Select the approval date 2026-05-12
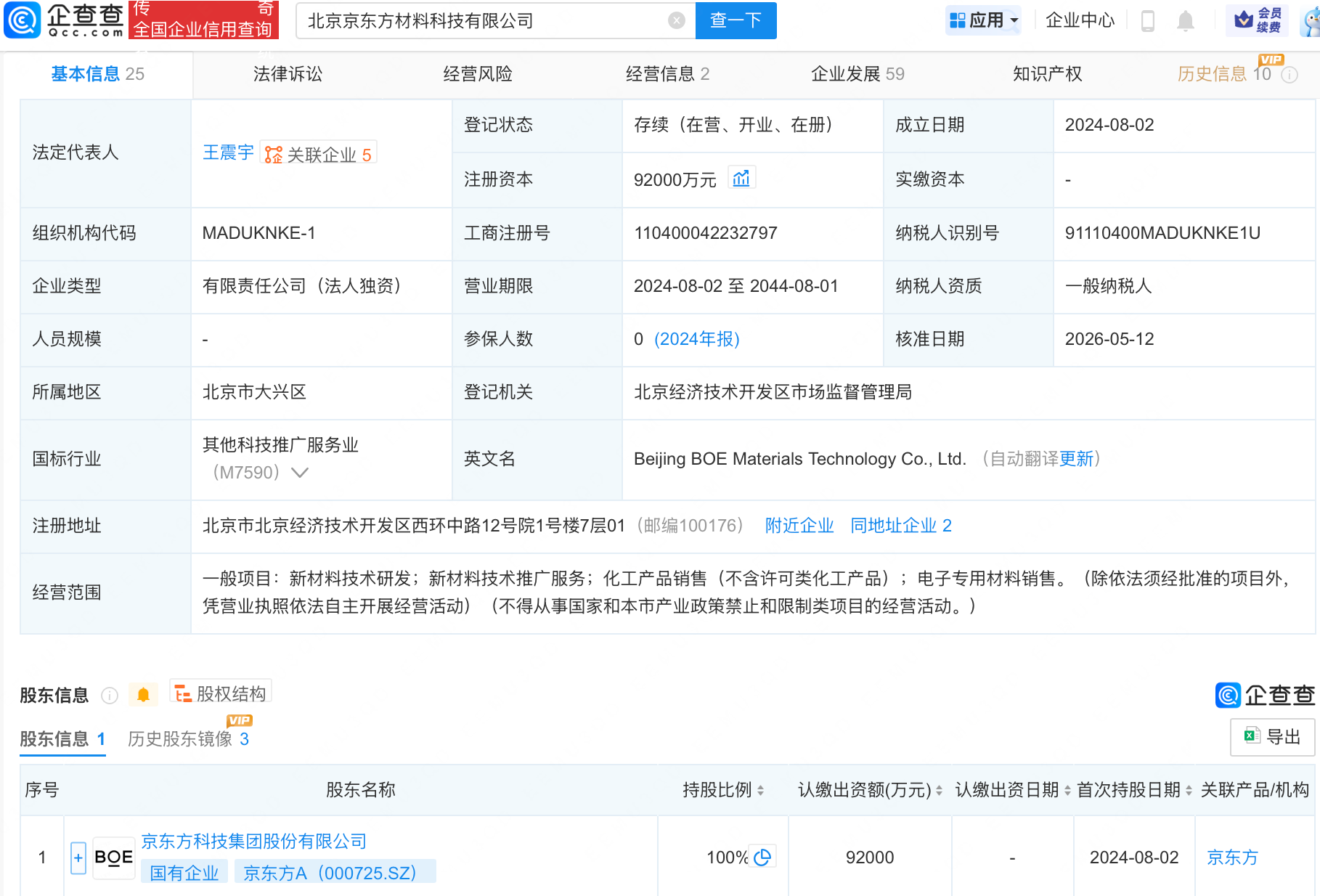 (x=1109, y=339)
